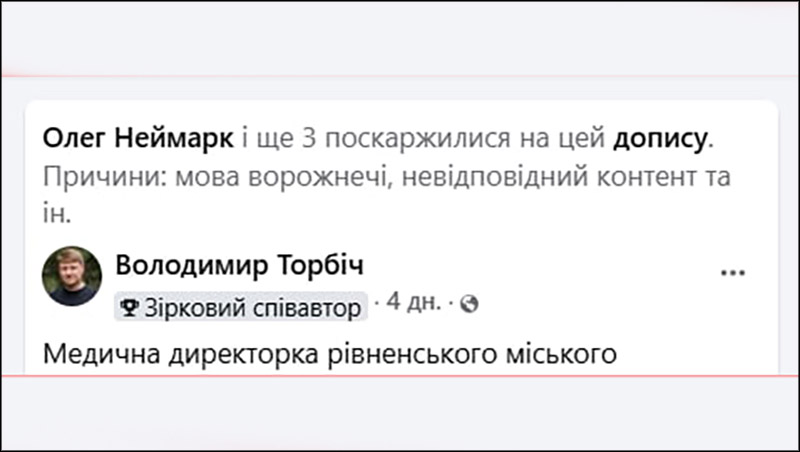This screenshot has width=800, height=452.
Task: Click the 'Причини:' reasons label
Action: (x=105, y=178)
